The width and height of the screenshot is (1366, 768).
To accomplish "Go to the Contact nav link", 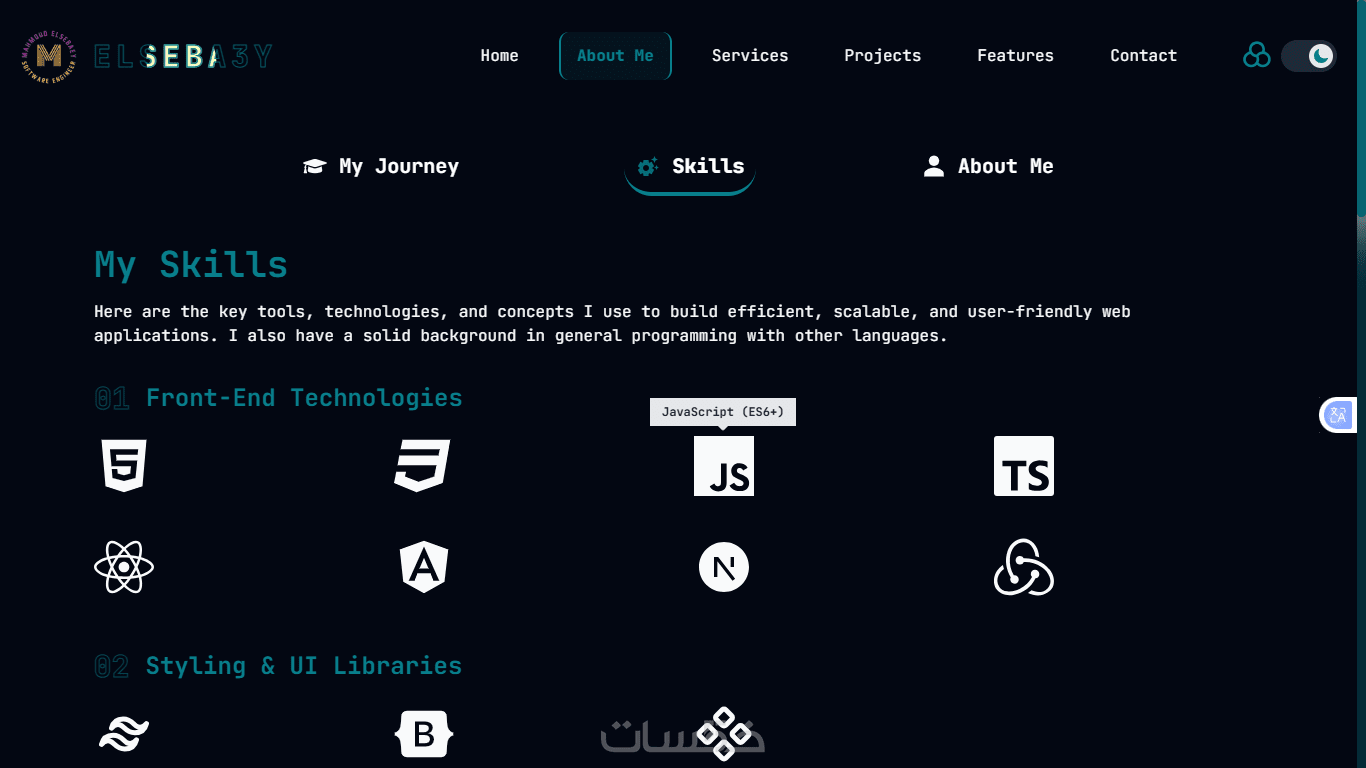I will [1143, 56].
